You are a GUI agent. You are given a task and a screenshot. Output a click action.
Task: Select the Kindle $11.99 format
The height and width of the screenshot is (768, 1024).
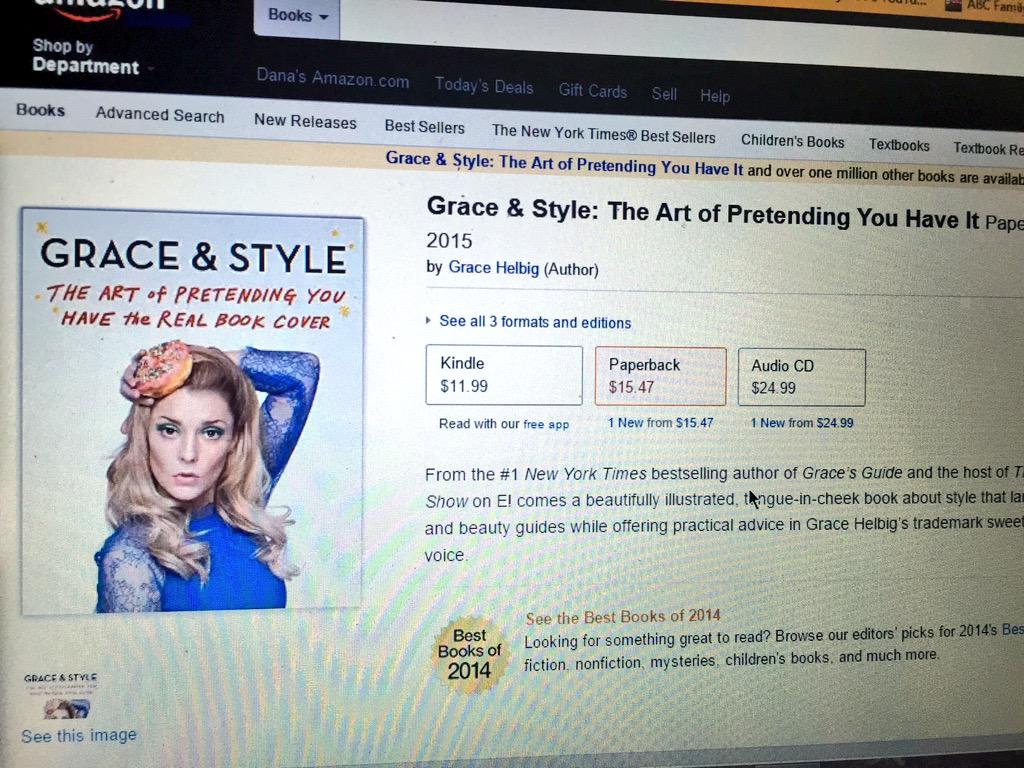tap(504, 375)
